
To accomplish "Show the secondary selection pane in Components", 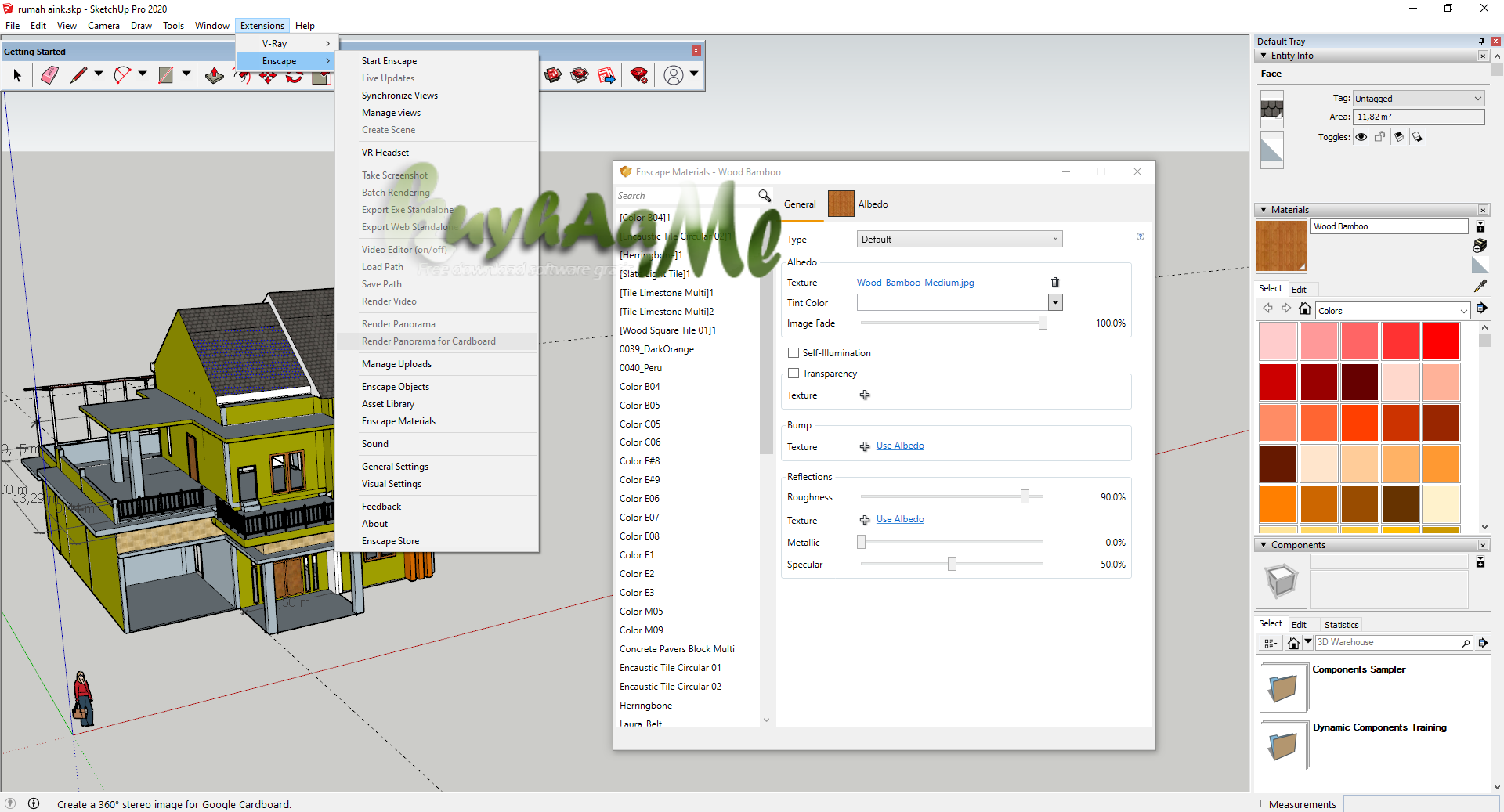I will [x=1480, y=562].
